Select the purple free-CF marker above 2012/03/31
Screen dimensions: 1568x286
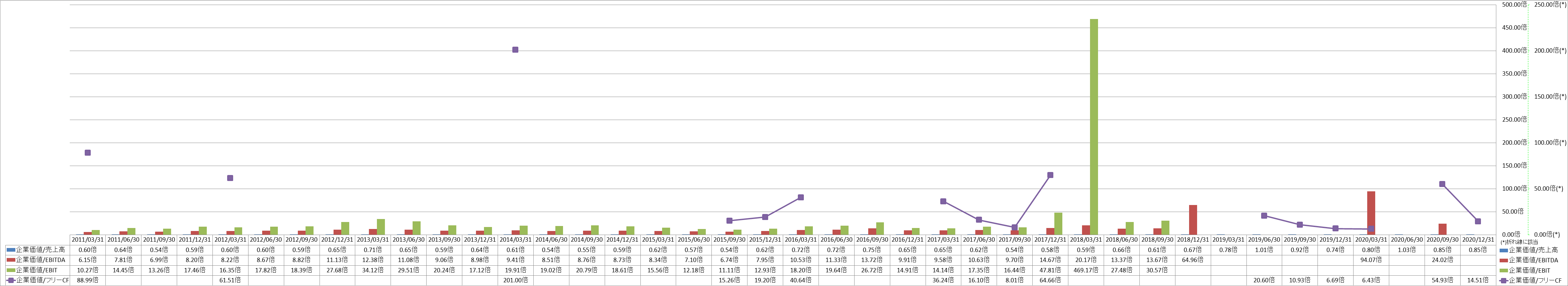point(230,178)
